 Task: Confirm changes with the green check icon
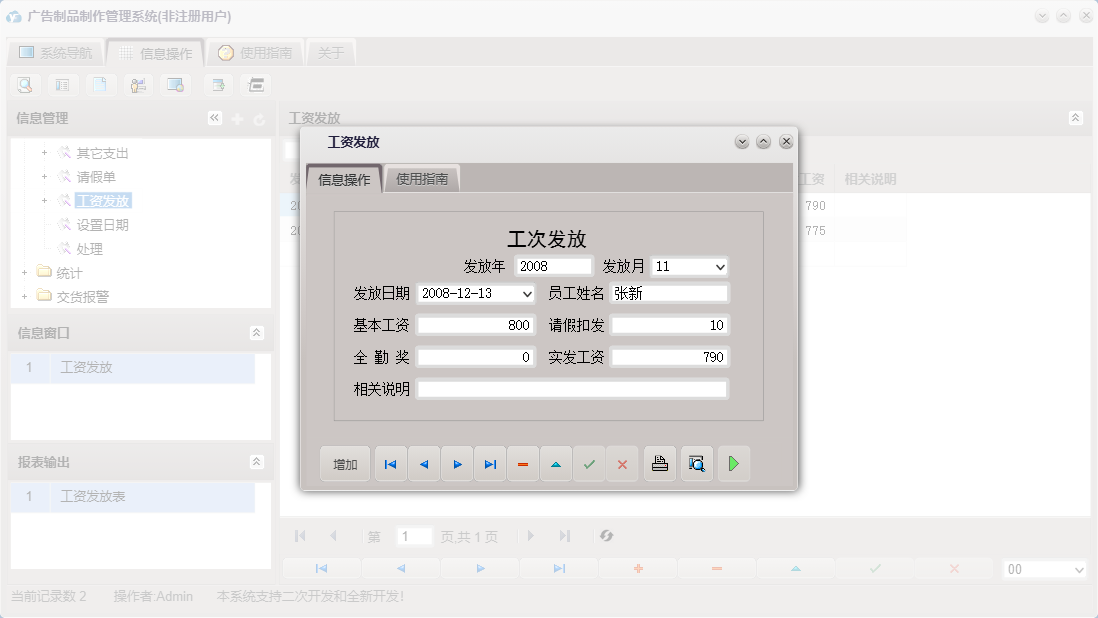[x=589, y=463]
